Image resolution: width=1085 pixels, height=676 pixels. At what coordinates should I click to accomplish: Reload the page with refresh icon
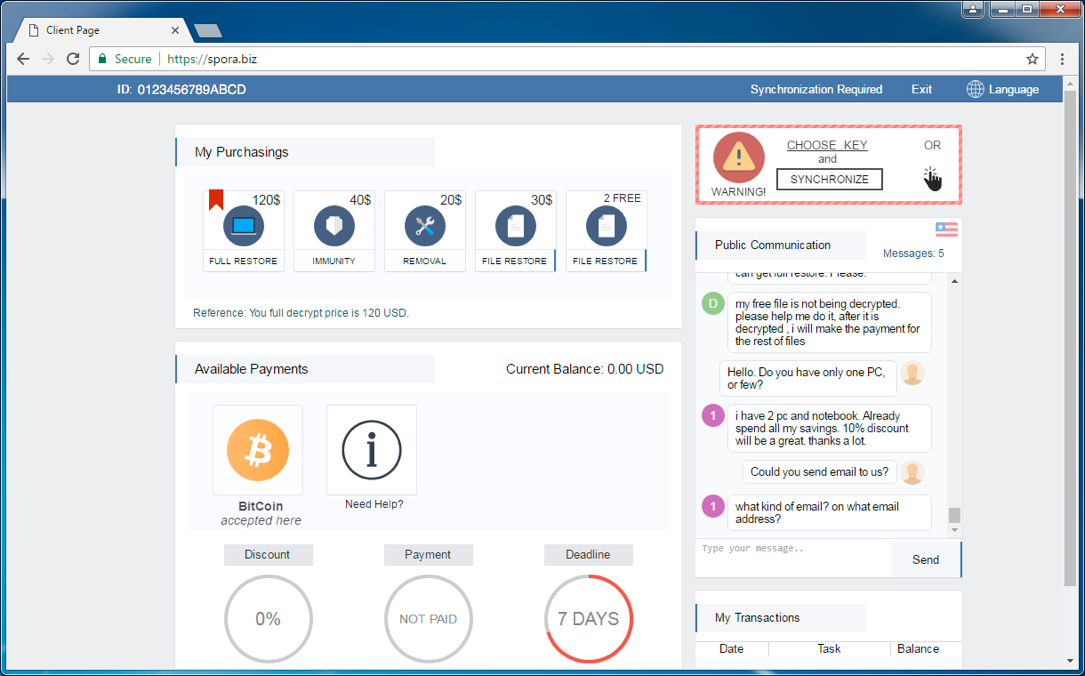[73, 59]
